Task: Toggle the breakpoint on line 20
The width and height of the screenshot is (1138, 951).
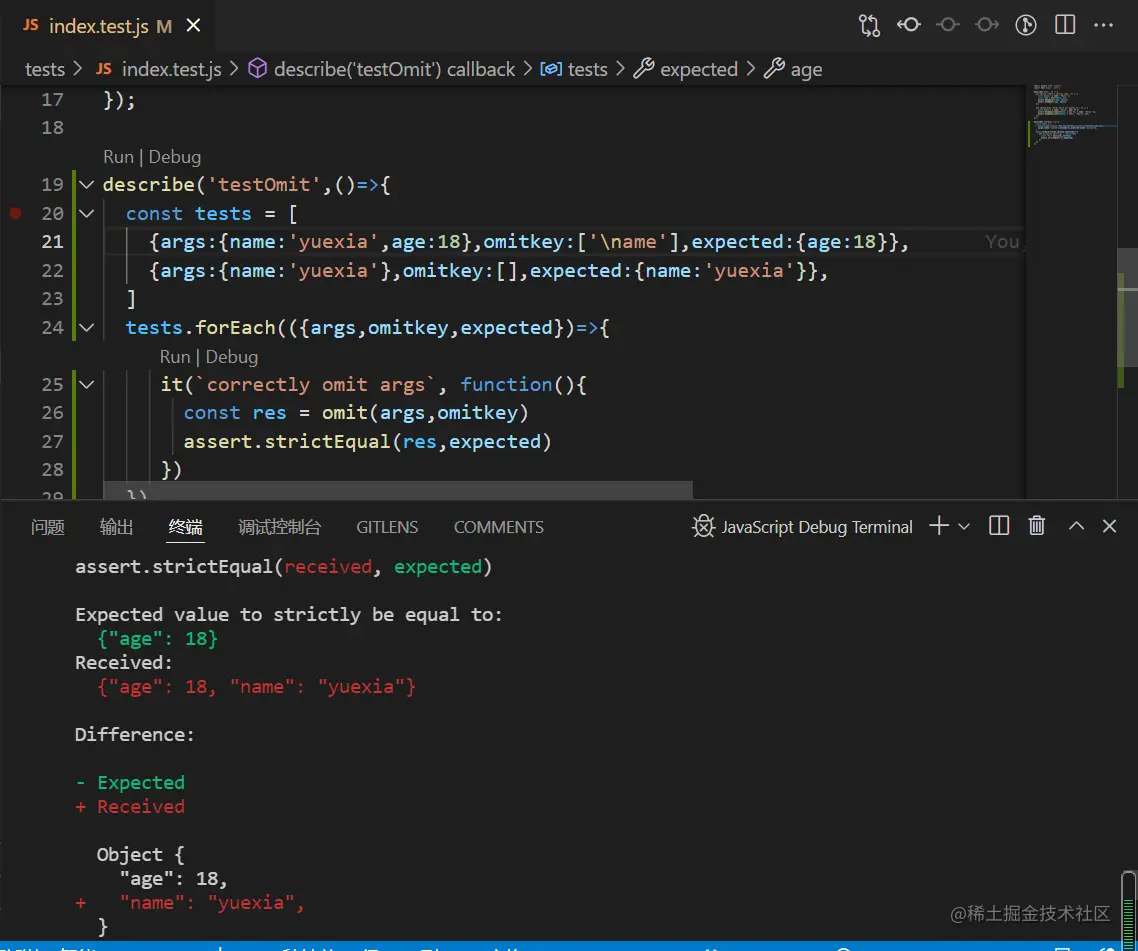Action: coord(15,213)
